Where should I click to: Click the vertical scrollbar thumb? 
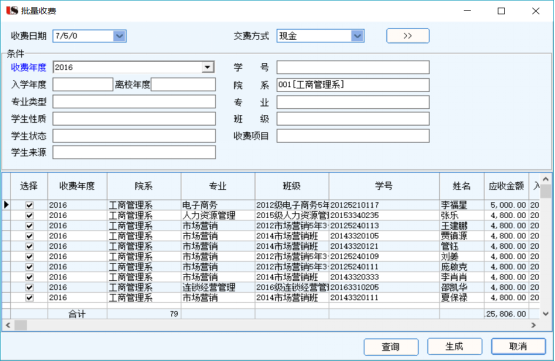(x=545, y=191)
